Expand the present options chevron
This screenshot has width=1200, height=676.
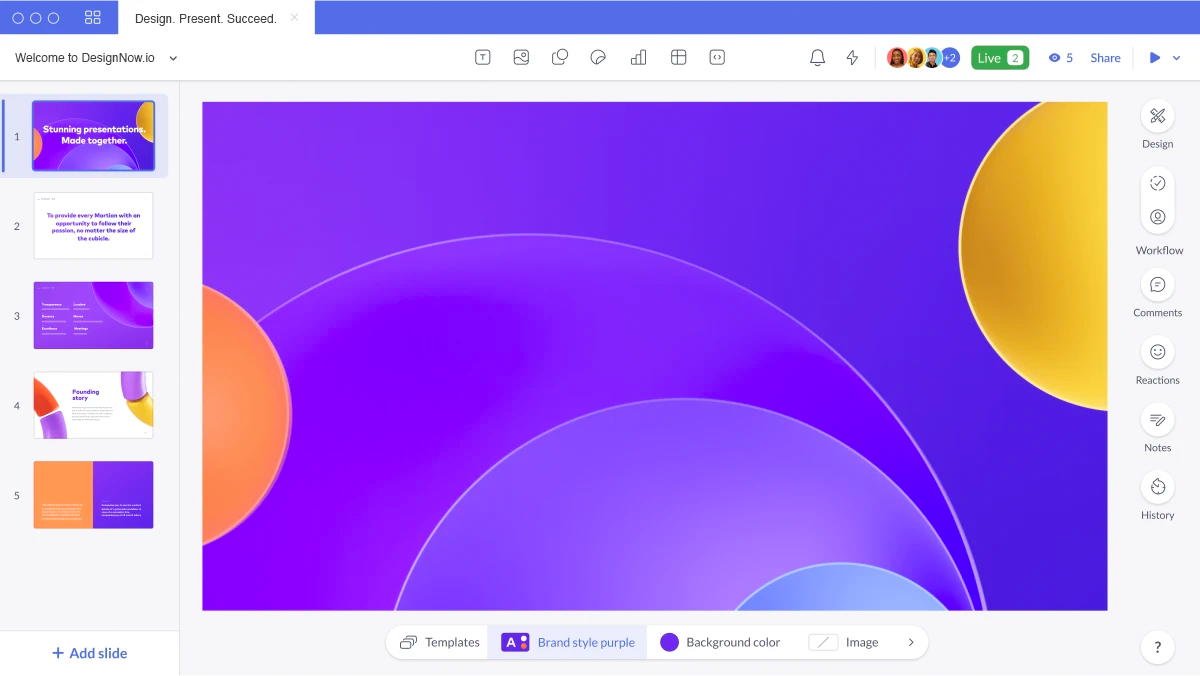click(x=1176, y=58)
